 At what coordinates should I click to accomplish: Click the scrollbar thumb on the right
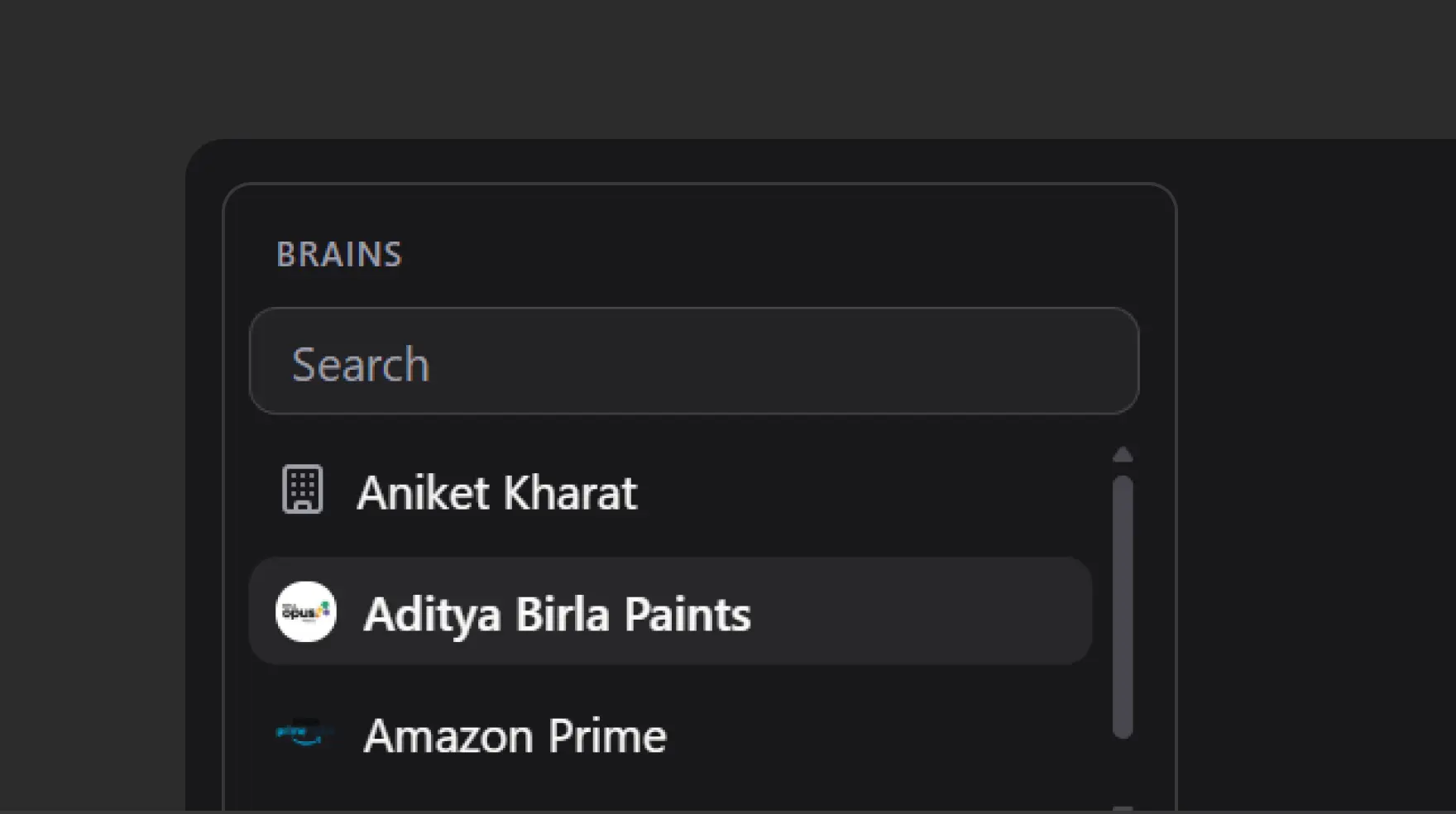(1122, 604)
